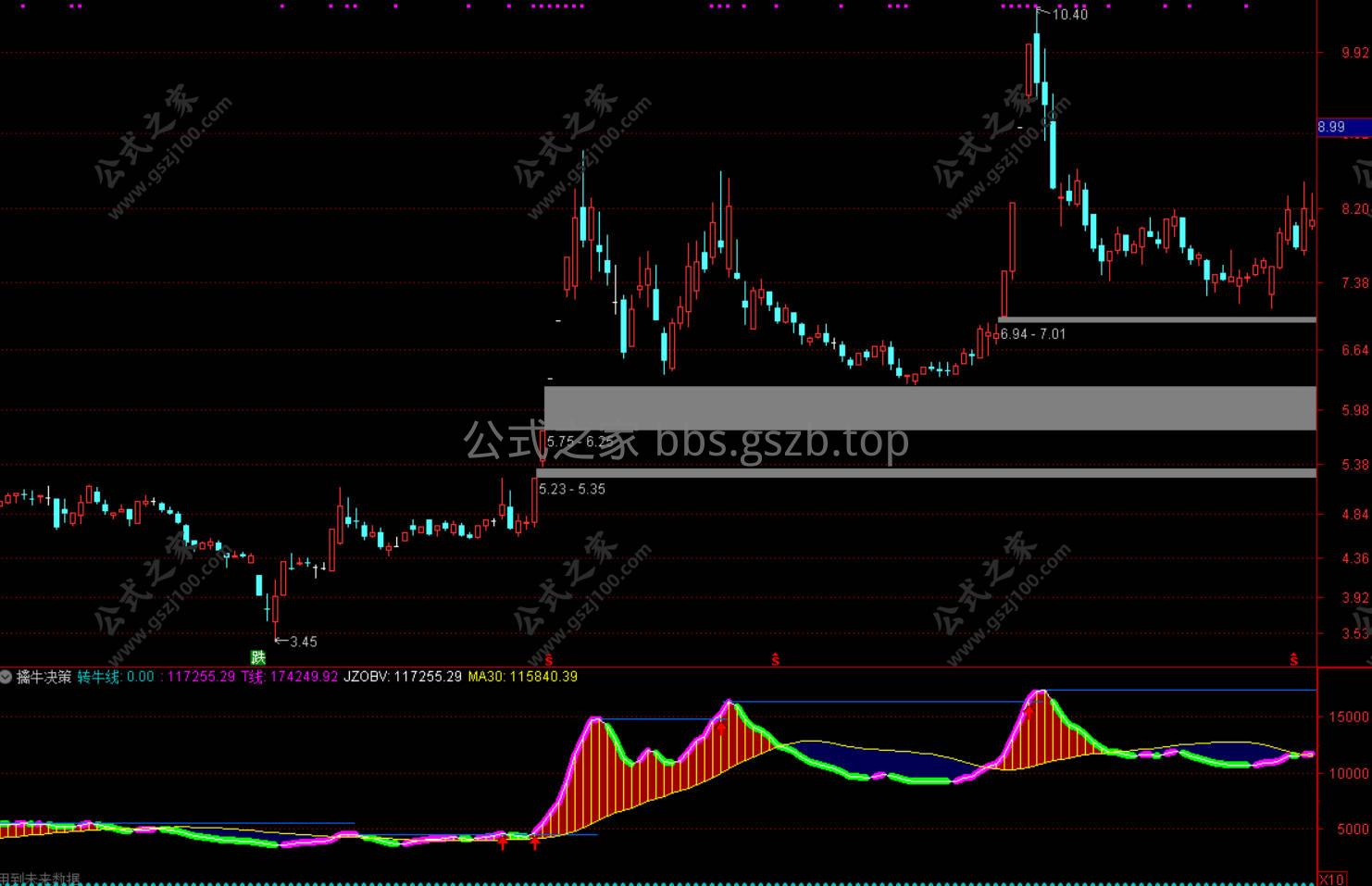
Task: Click the X10 scale multiplier box
Action: (1331, 879)
